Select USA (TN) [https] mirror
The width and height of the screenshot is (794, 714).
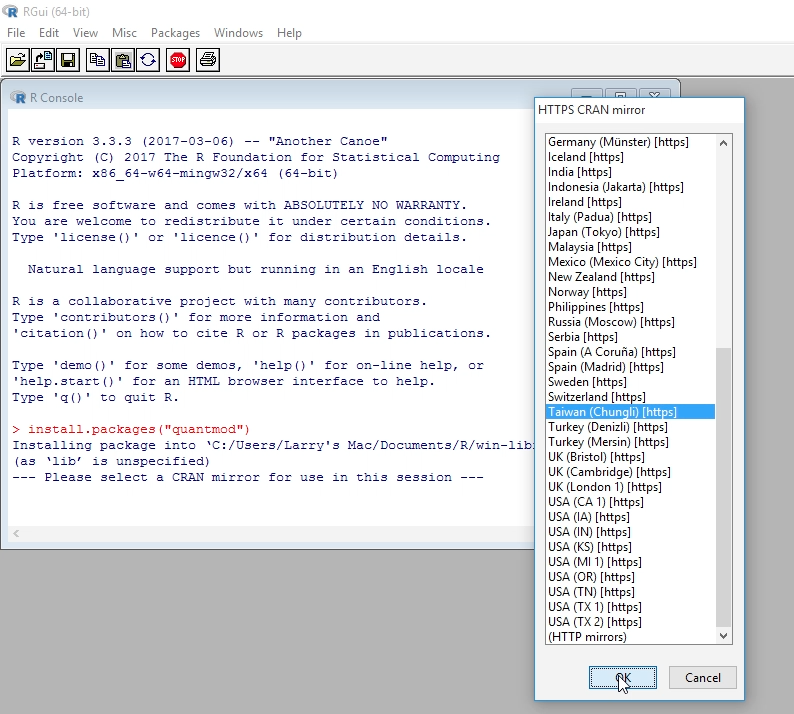click(x=630, y=592)
